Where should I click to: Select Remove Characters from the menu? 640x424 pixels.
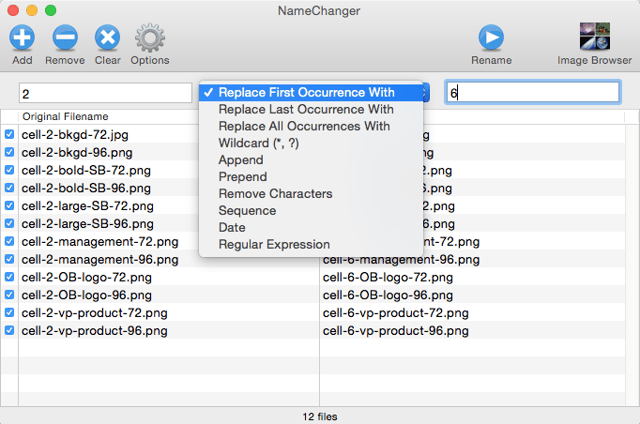pyautogui.click(x=311, y=194)
